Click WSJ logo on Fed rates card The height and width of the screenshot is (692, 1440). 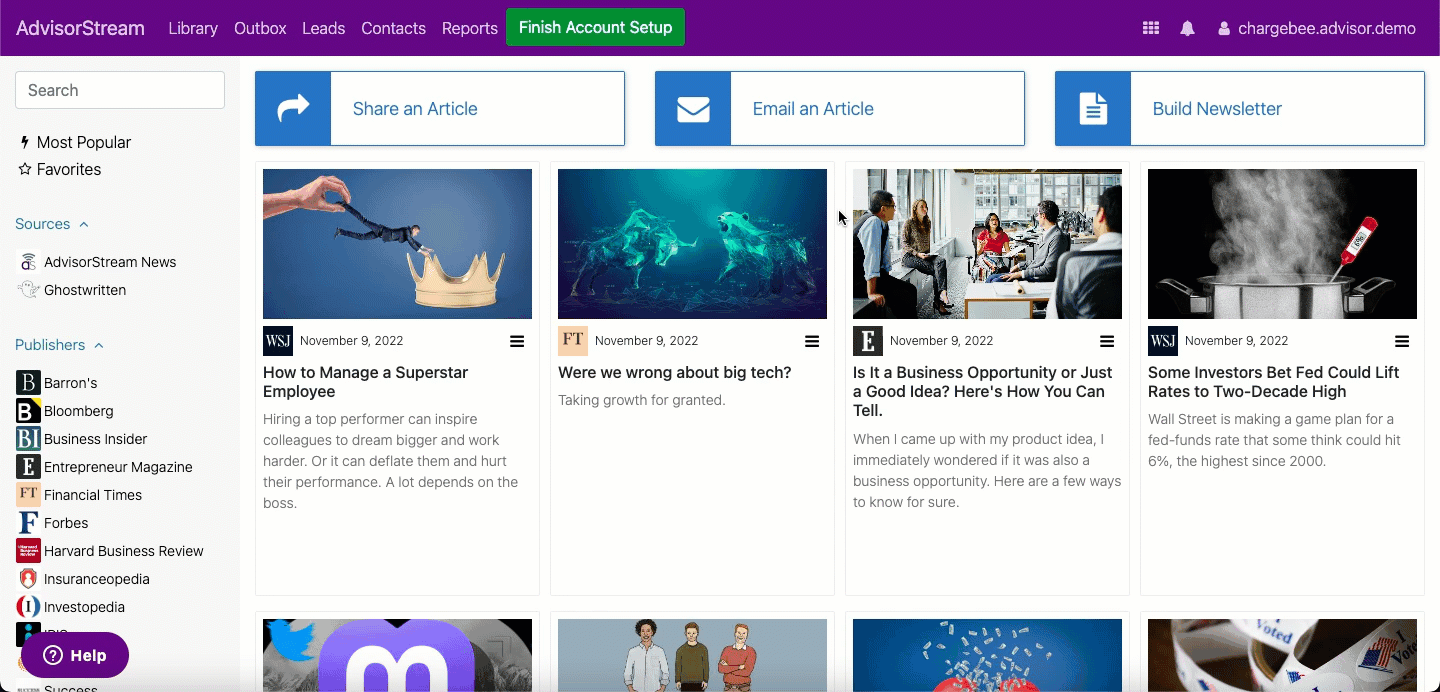pyautogui.click(x=1163, y=341)
